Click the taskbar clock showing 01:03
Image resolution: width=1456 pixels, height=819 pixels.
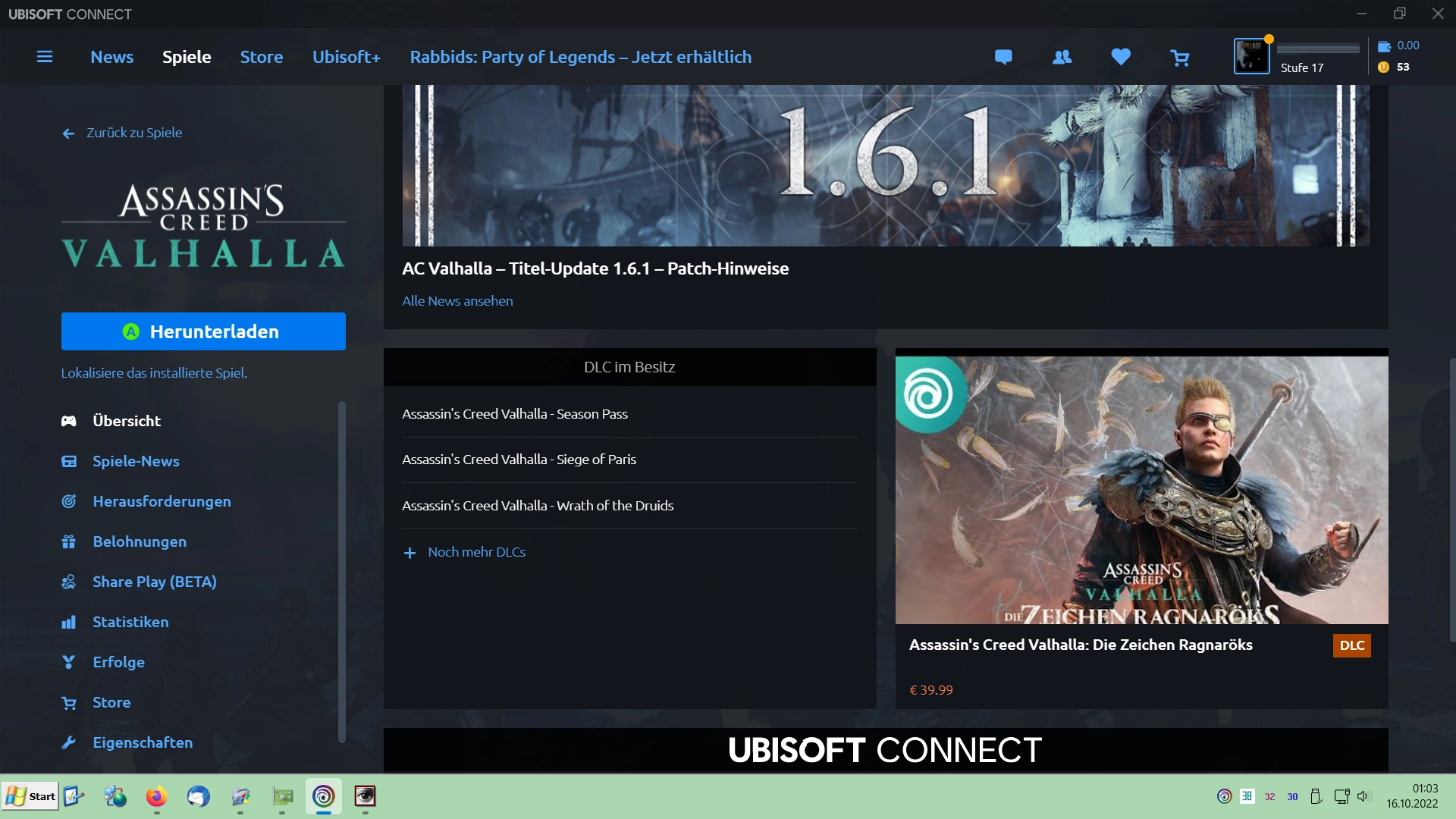tap(1413, 796)
